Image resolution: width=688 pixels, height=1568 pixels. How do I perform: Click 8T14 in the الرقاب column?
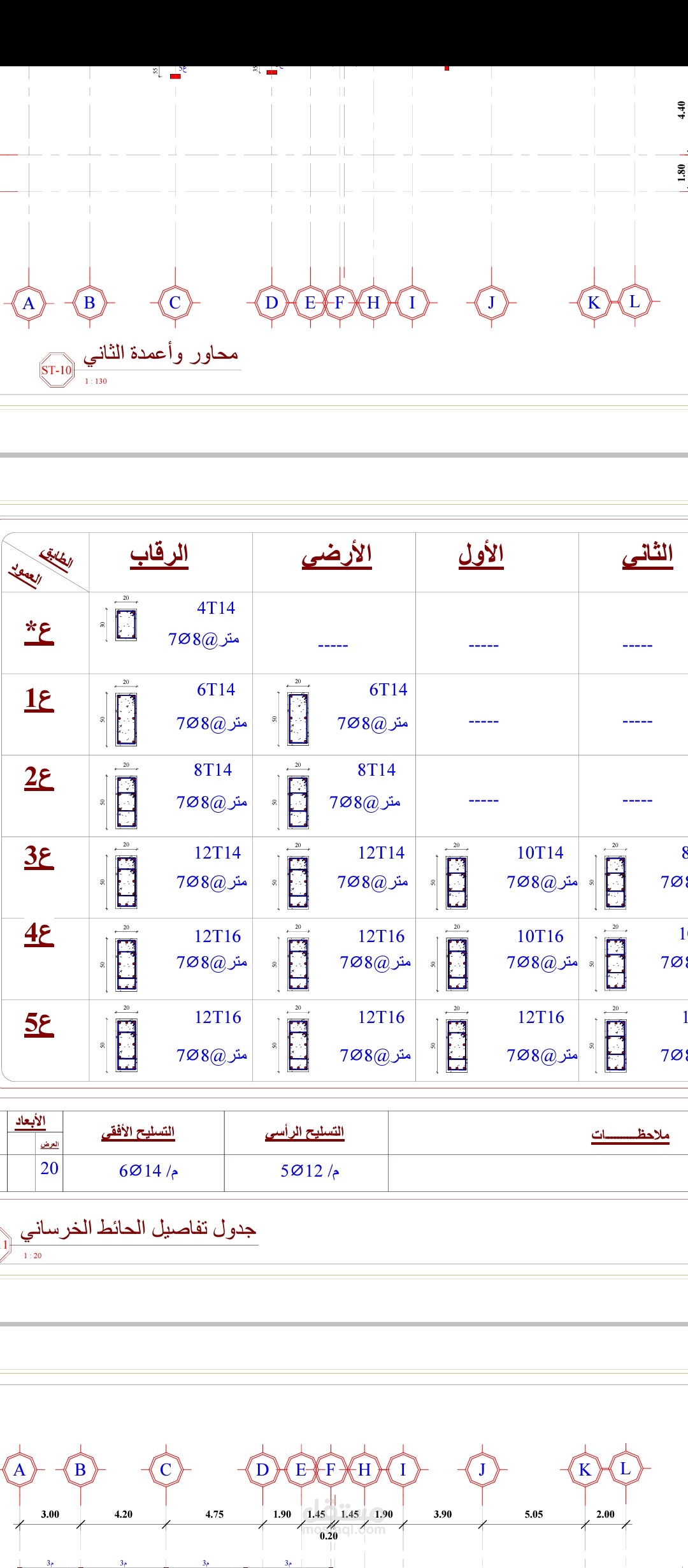pos(213,770)
